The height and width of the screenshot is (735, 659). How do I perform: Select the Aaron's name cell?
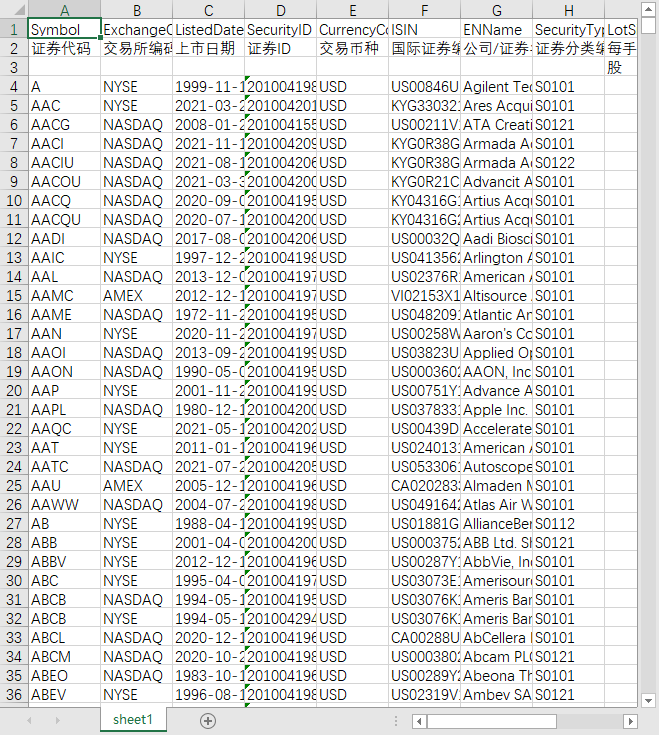click(496, 334)
